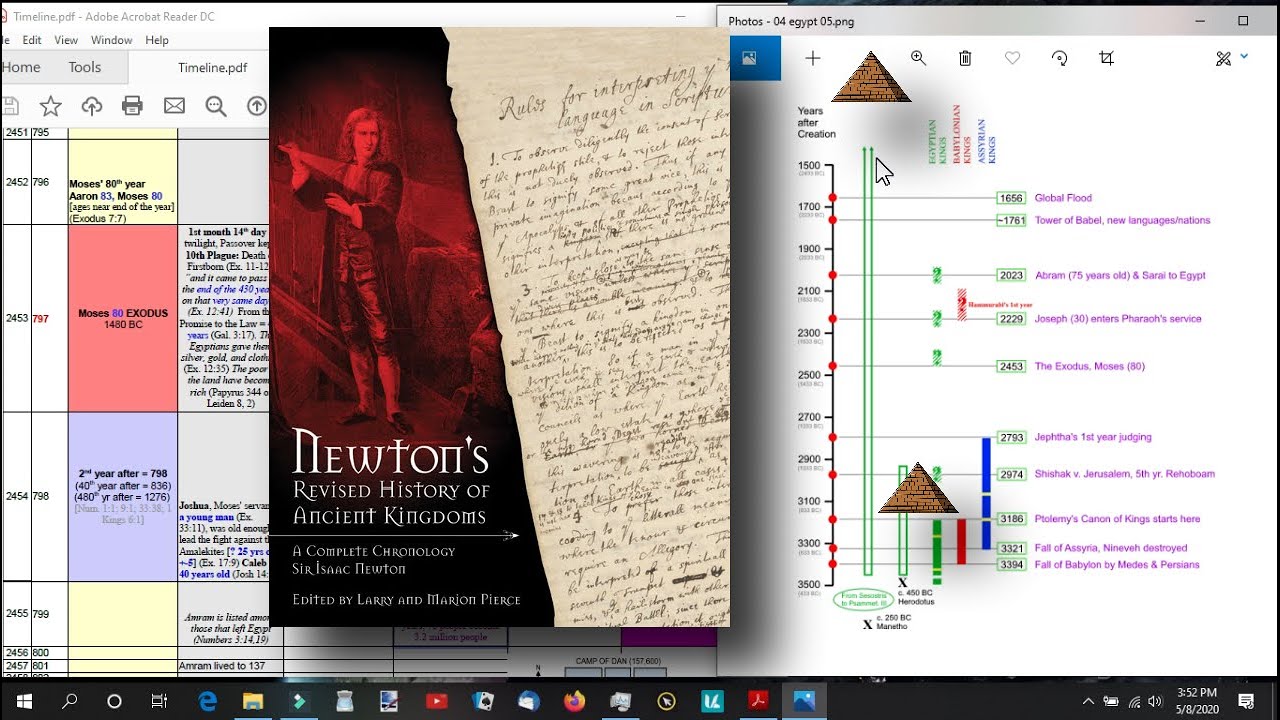The image size is (1280, 720).
Task: Print the PDF using the printer icon
Action: [133, 105]
